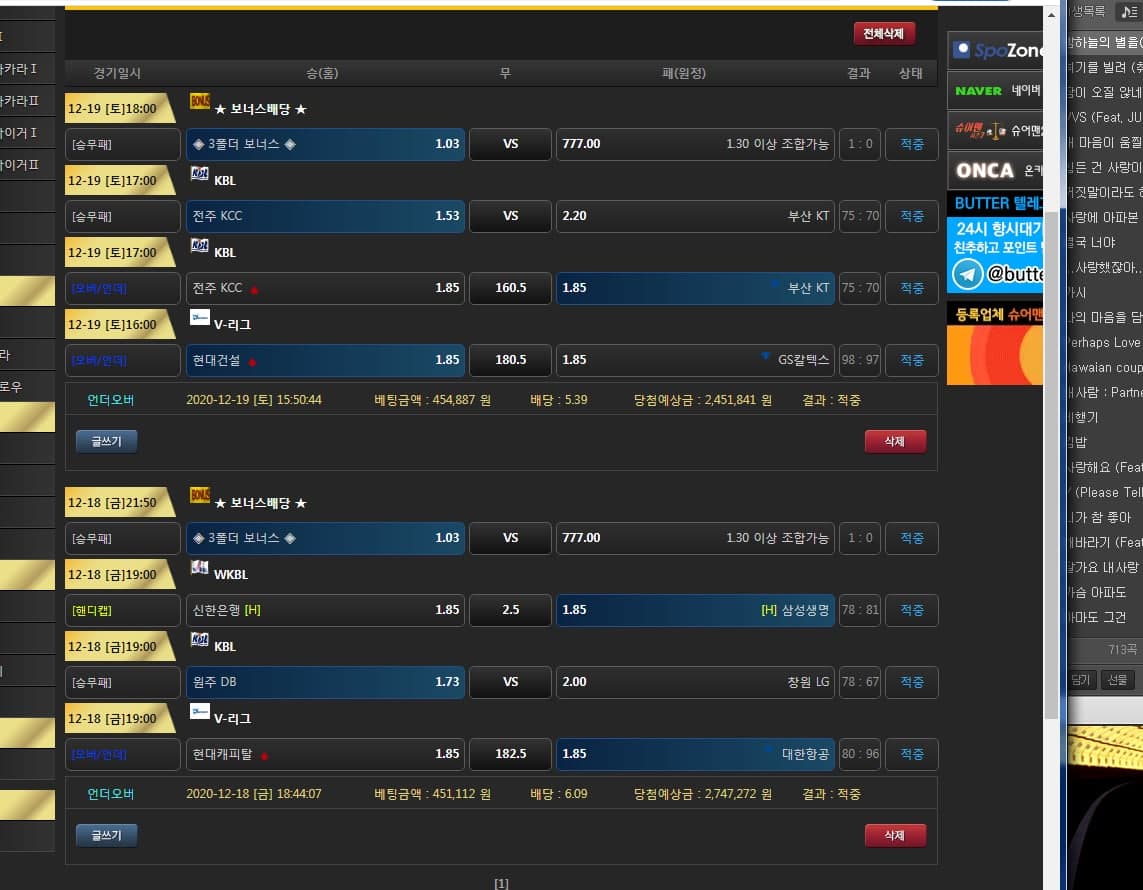Viewport: 1143px width, 890px height.
Task: Select 삼성생명 handicap odds cell
Action: click(694, 610)
